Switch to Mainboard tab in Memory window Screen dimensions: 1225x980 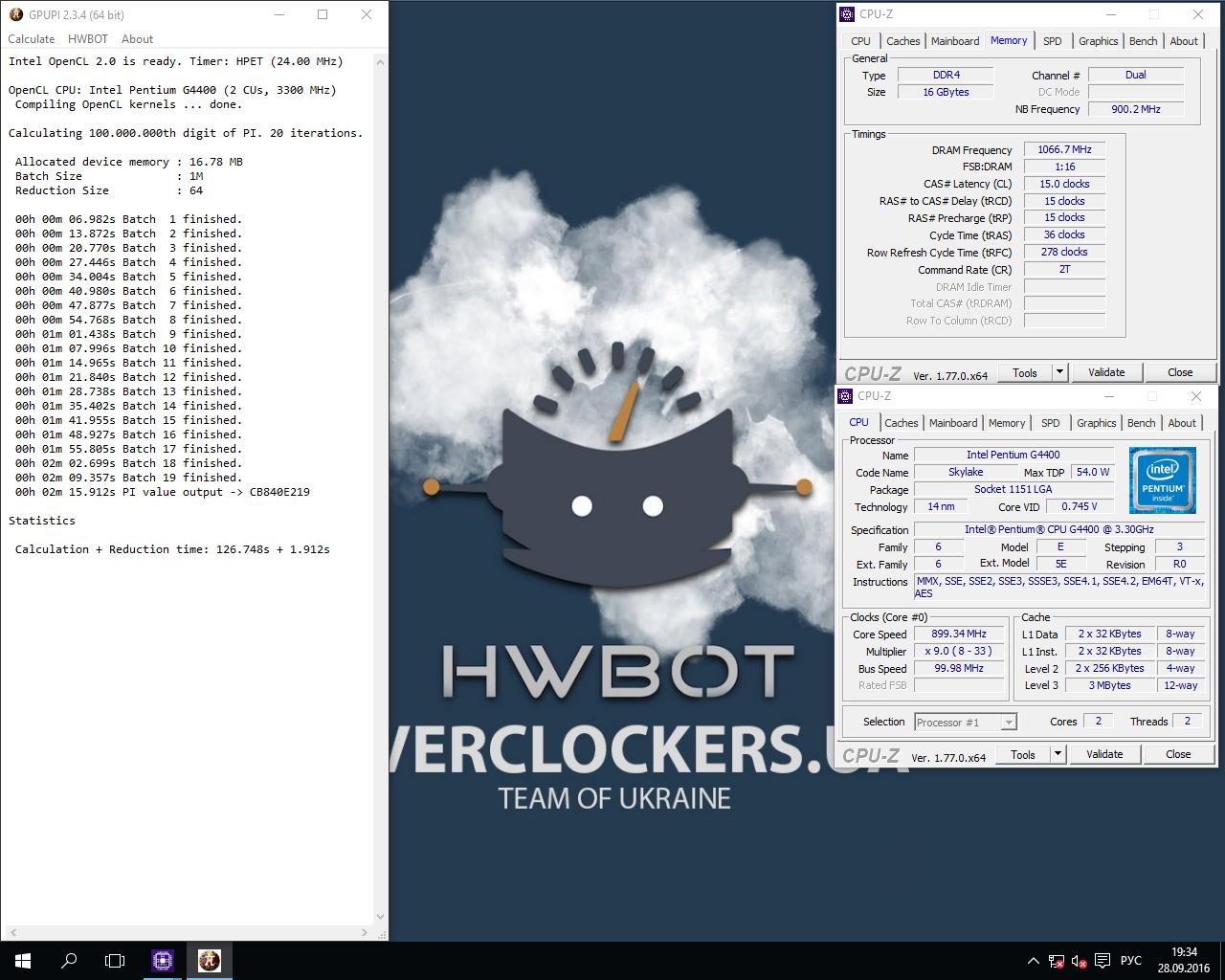coord(955,41)
